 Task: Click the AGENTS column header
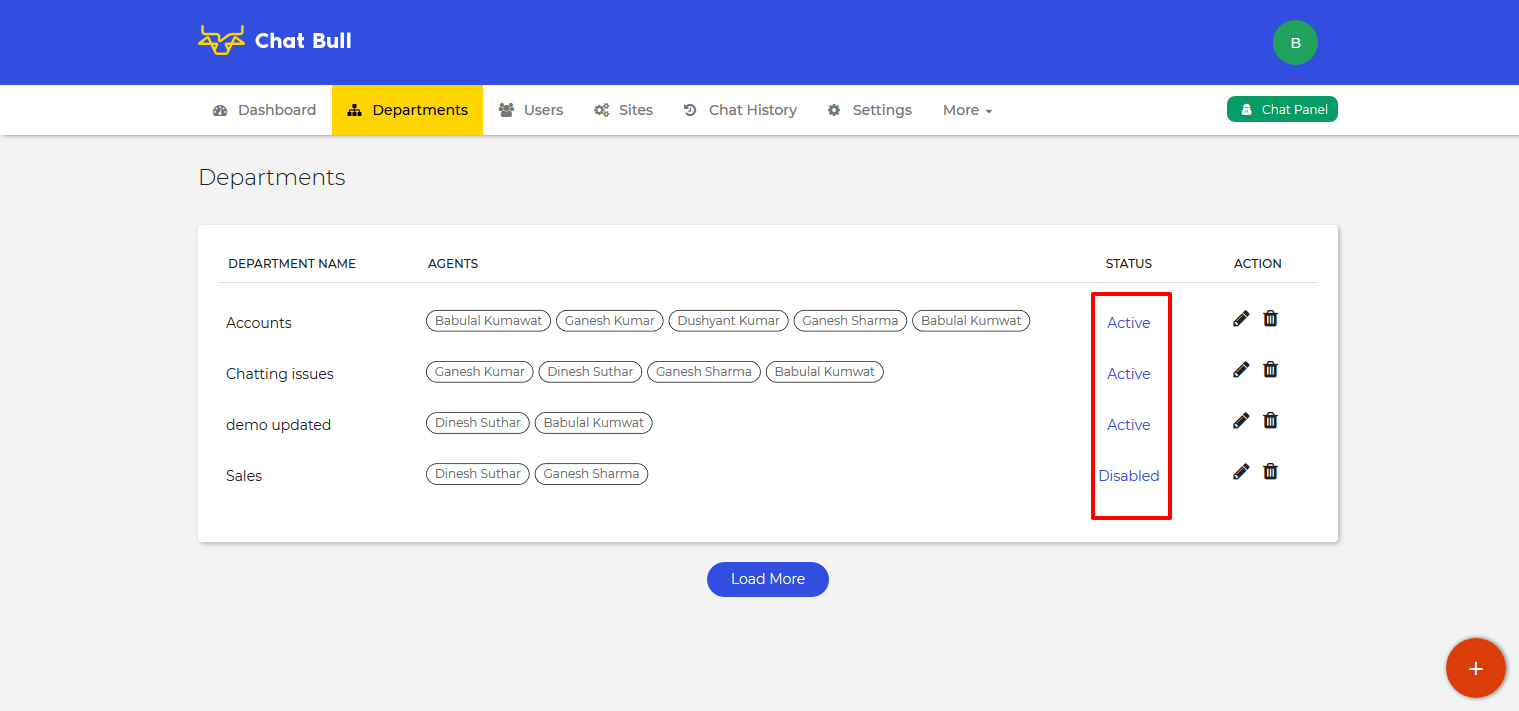pyautogui.click(x=453, y=264)
